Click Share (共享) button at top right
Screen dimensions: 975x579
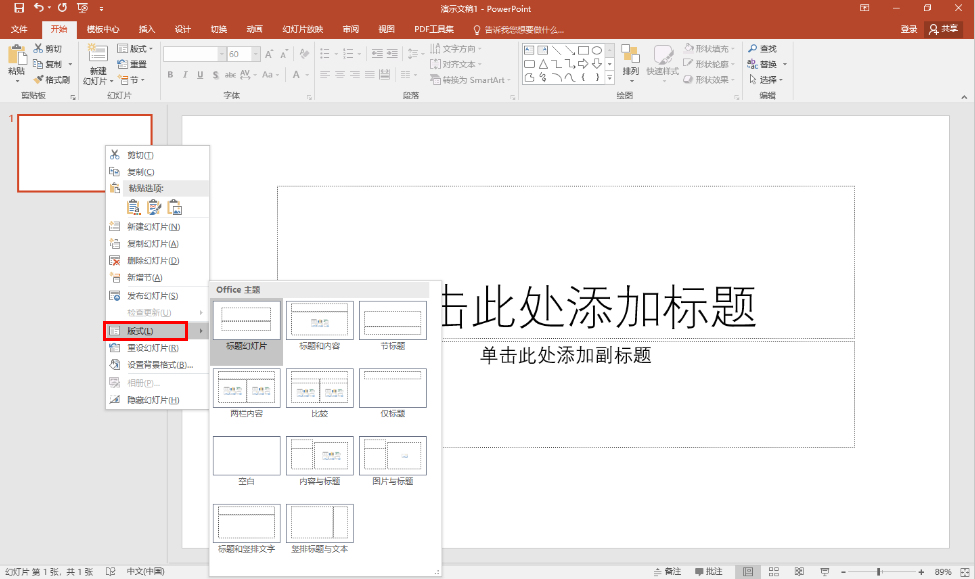944,30
